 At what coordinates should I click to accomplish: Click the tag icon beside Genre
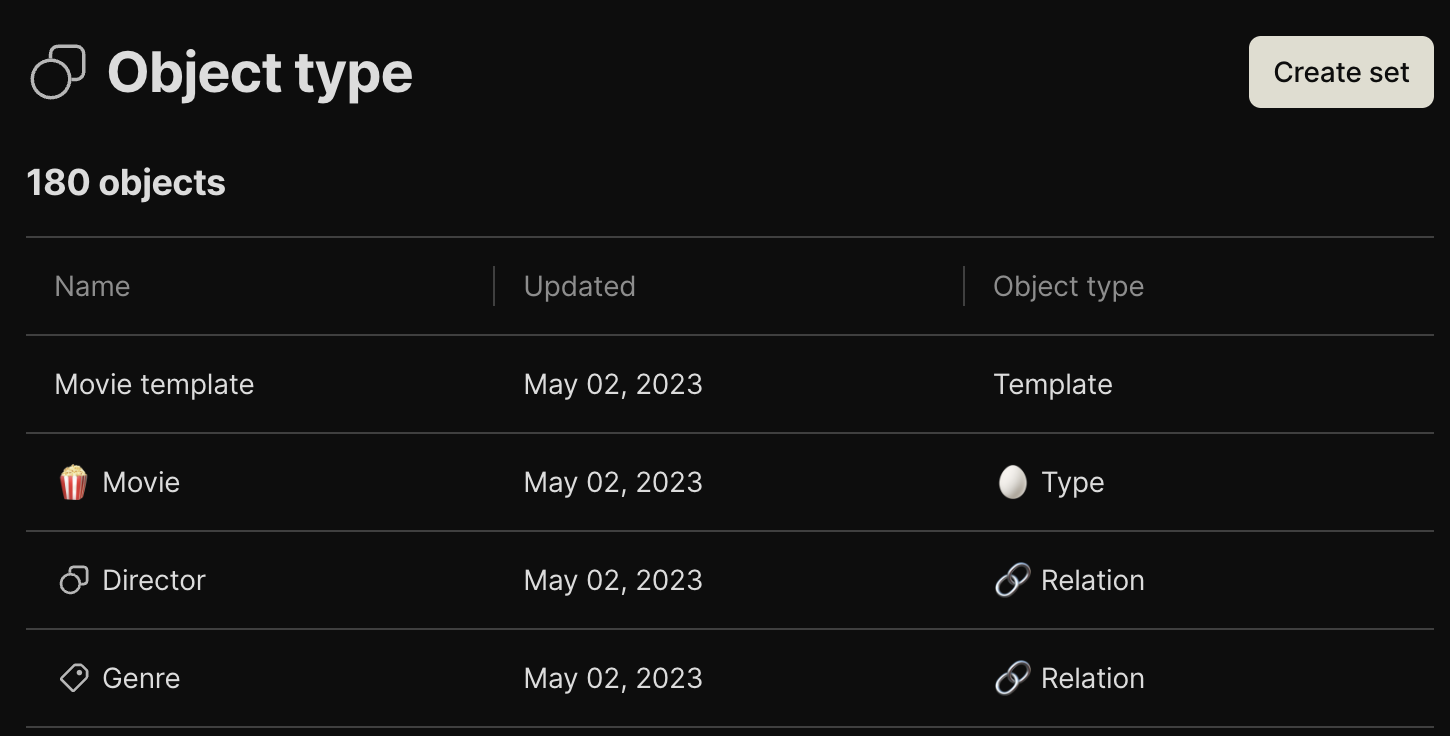74,678
